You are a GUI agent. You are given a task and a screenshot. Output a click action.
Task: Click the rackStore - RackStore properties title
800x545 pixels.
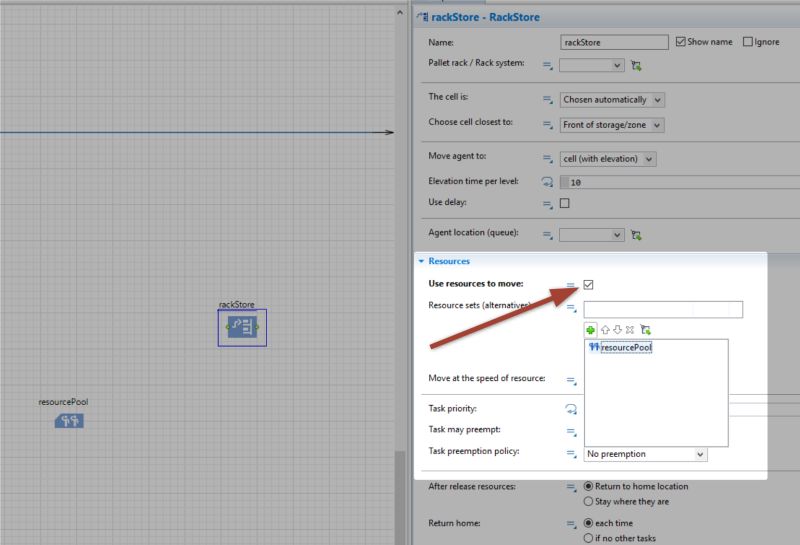click(485, 17)
